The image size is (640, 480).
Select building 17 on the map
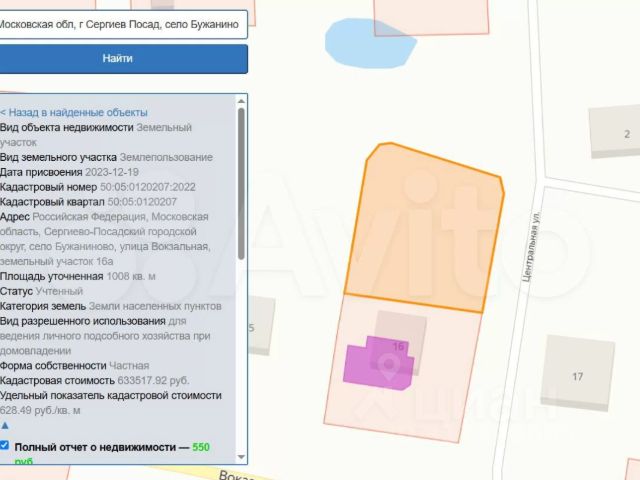pyautogui.click(x=578, y=373)
